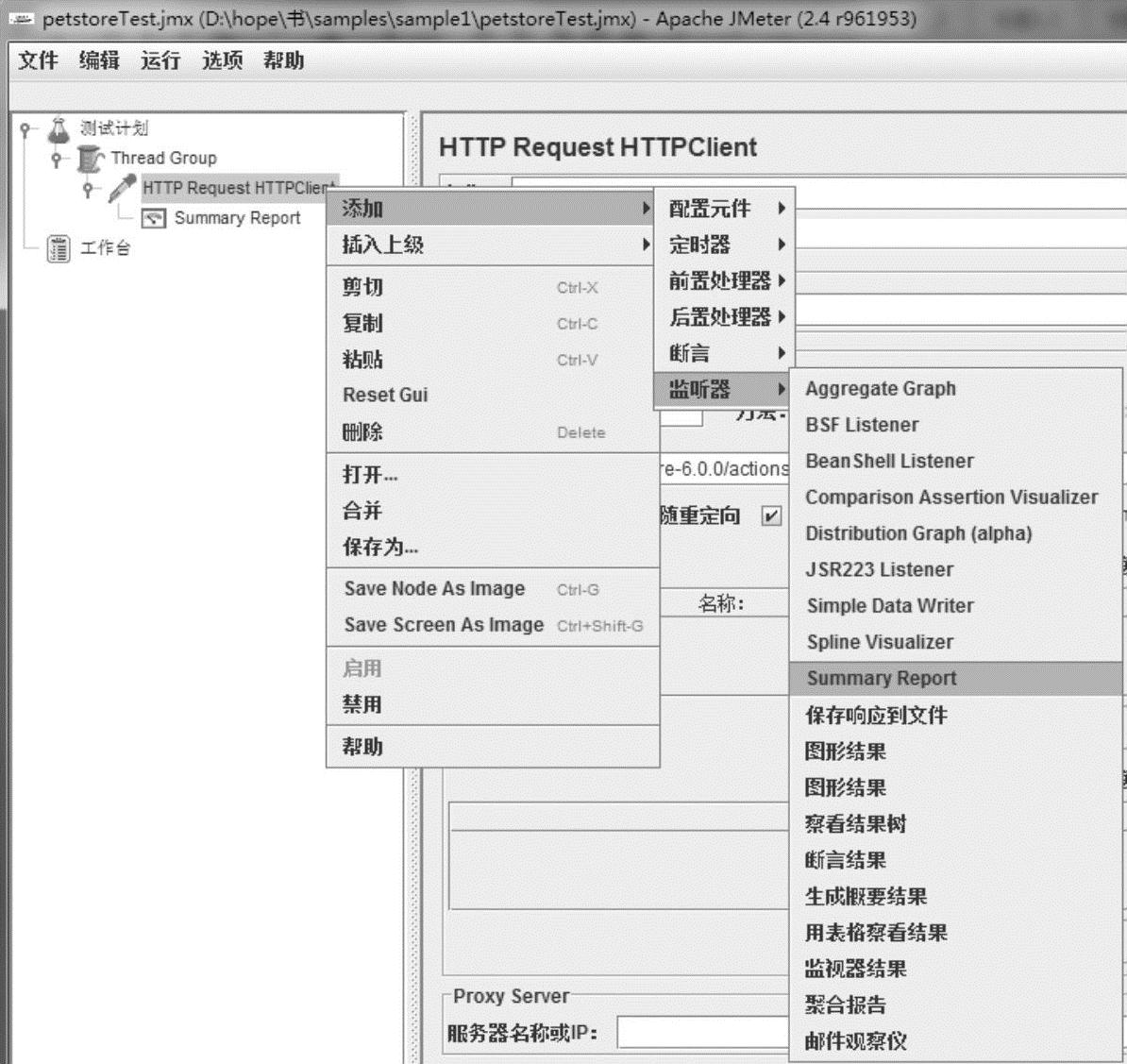The image size is (1127, 1064).
Task: Select 禁用 to disable the element
Action: [x=362, y=704]
